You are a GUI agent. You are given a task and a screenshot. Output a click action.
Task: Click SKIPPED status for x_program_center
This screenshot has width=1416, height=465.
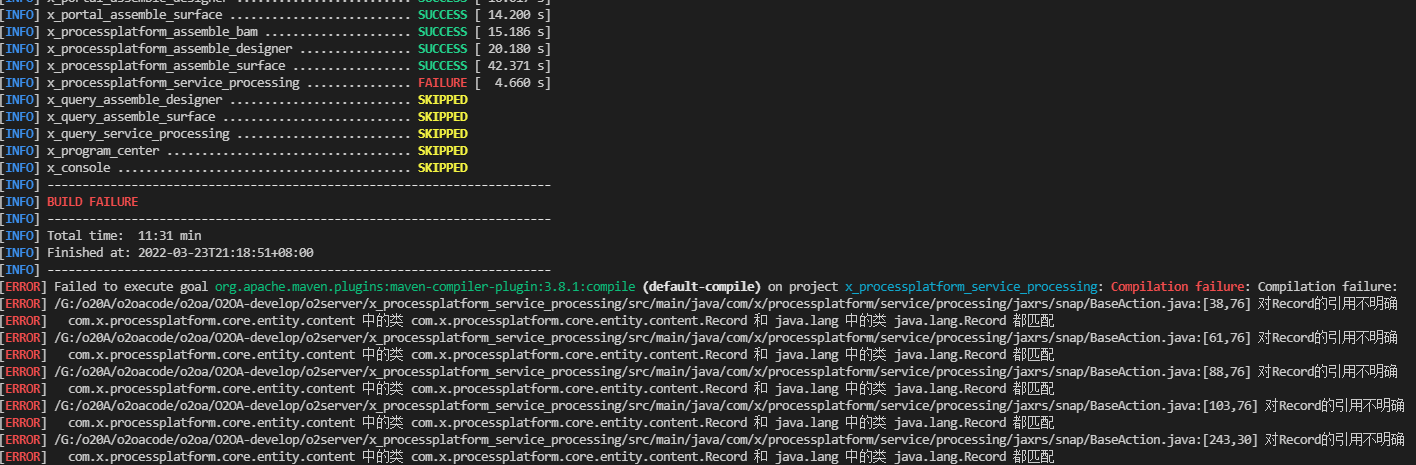coord(442,151)
